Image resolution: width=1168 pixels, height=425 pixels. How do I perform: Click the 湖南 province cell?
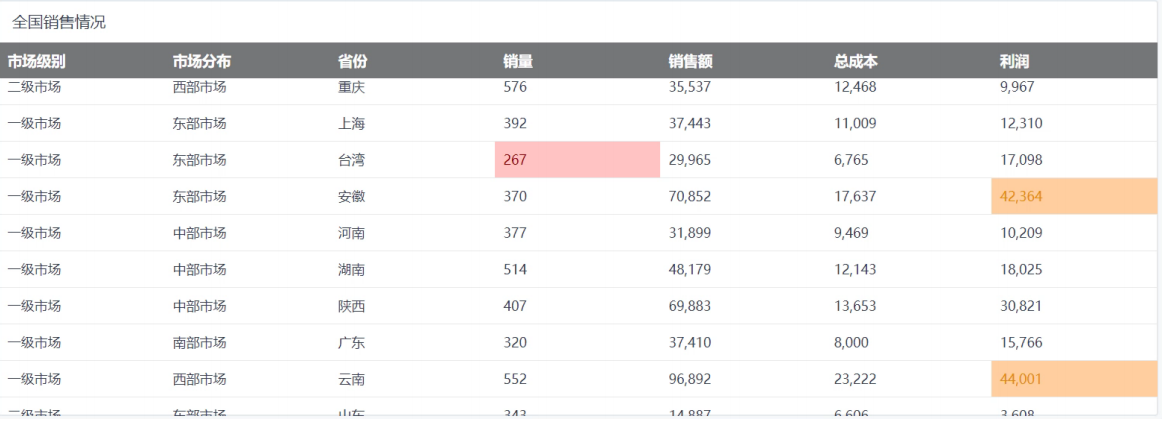352,269
